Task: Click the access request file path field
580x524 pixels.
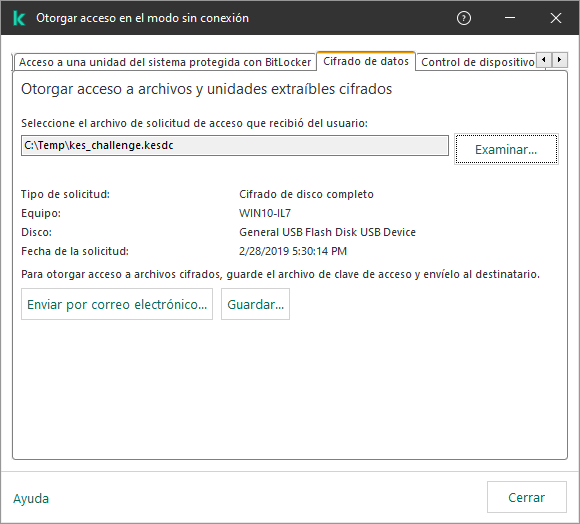Action: point(235,145)
